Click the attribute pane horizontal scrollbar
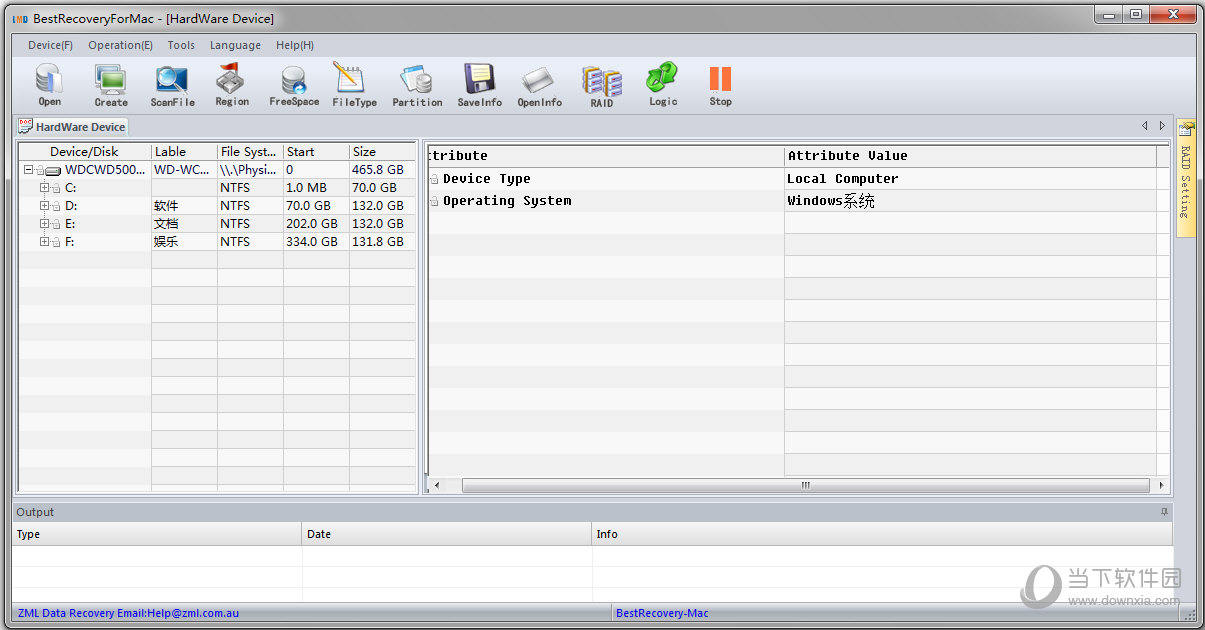1205x630 pixels. (x=805, y=485)
